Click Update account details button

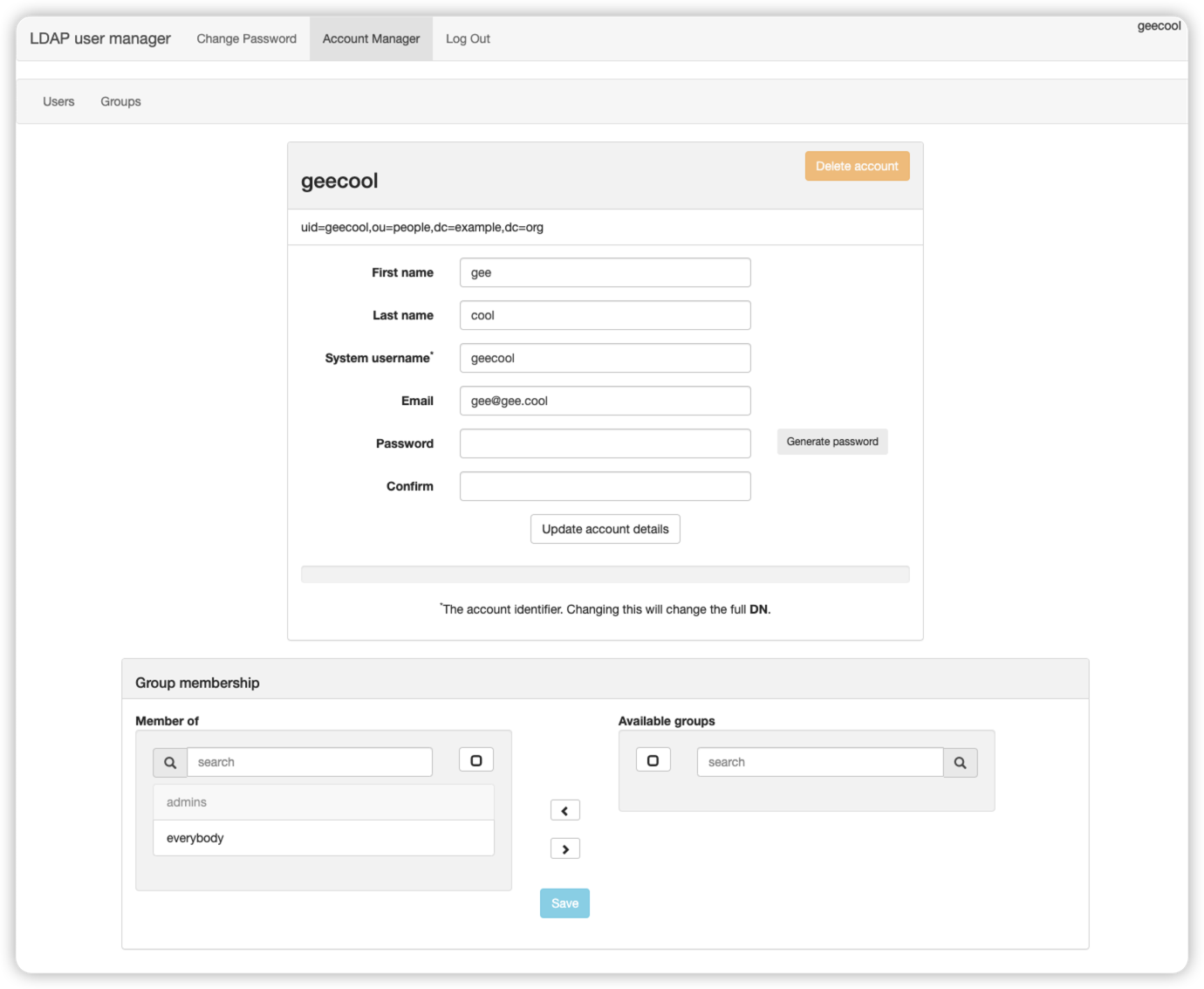point(605,529)
